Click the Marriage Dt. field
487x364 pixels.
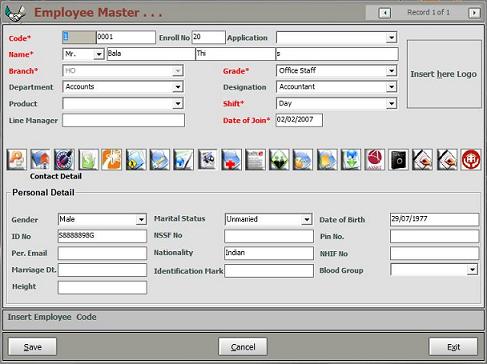pyautogui.click(x=102, y=270)
